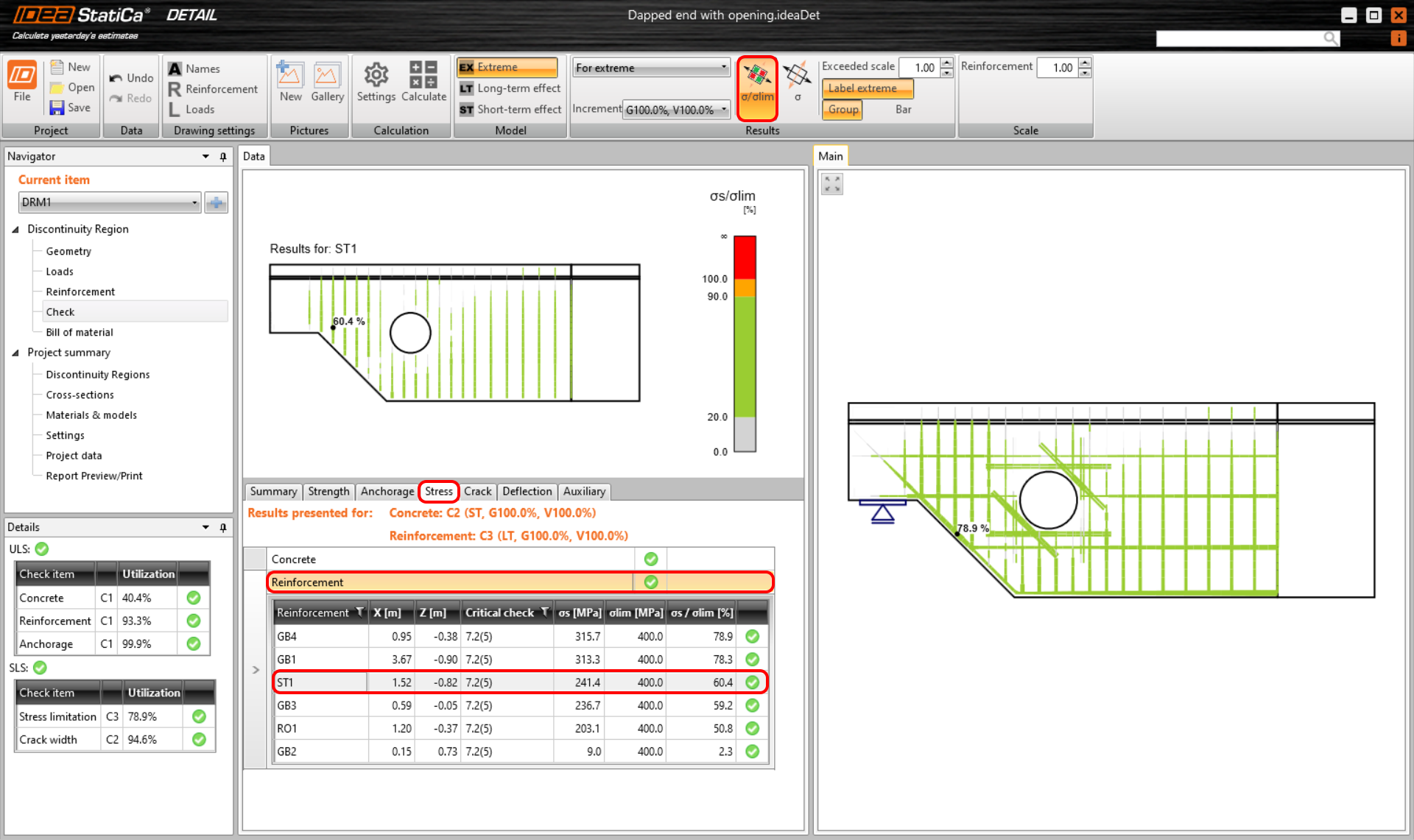Switch to the Crack tab
The image size is (1414, 840).
click(477, 491)
